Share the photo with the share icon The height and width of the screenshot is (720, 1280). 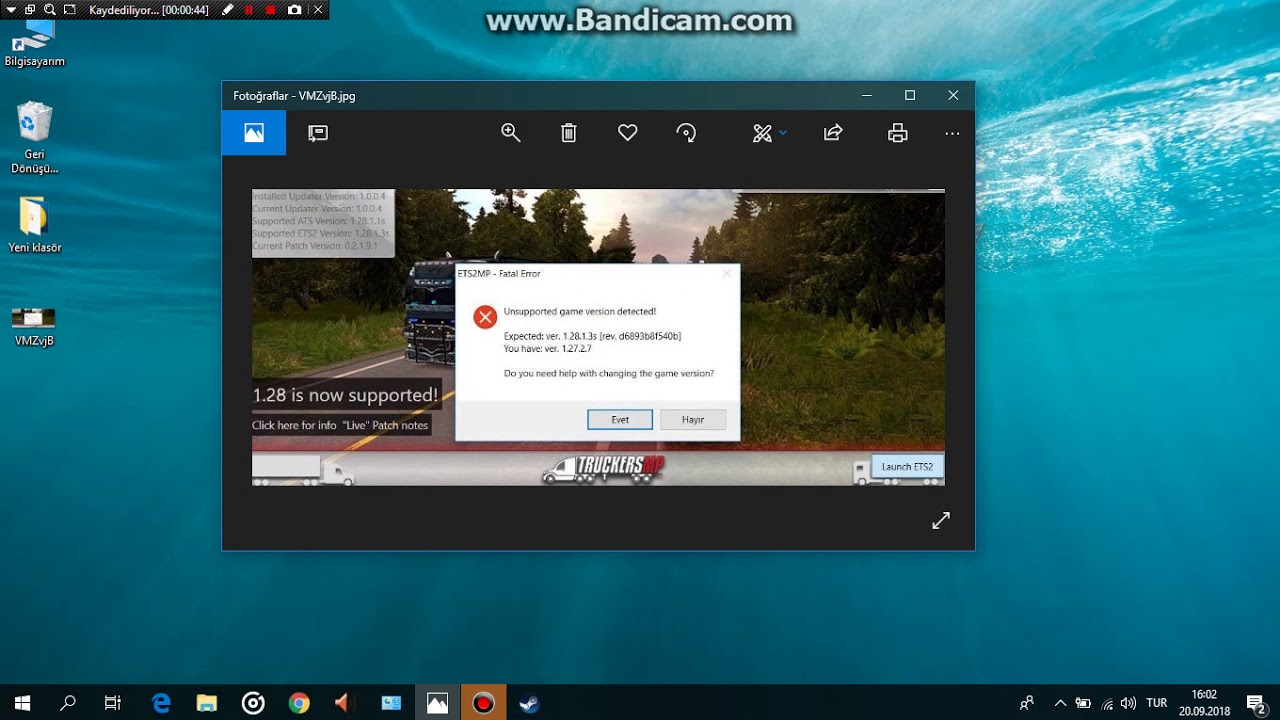tap(833, 133)
